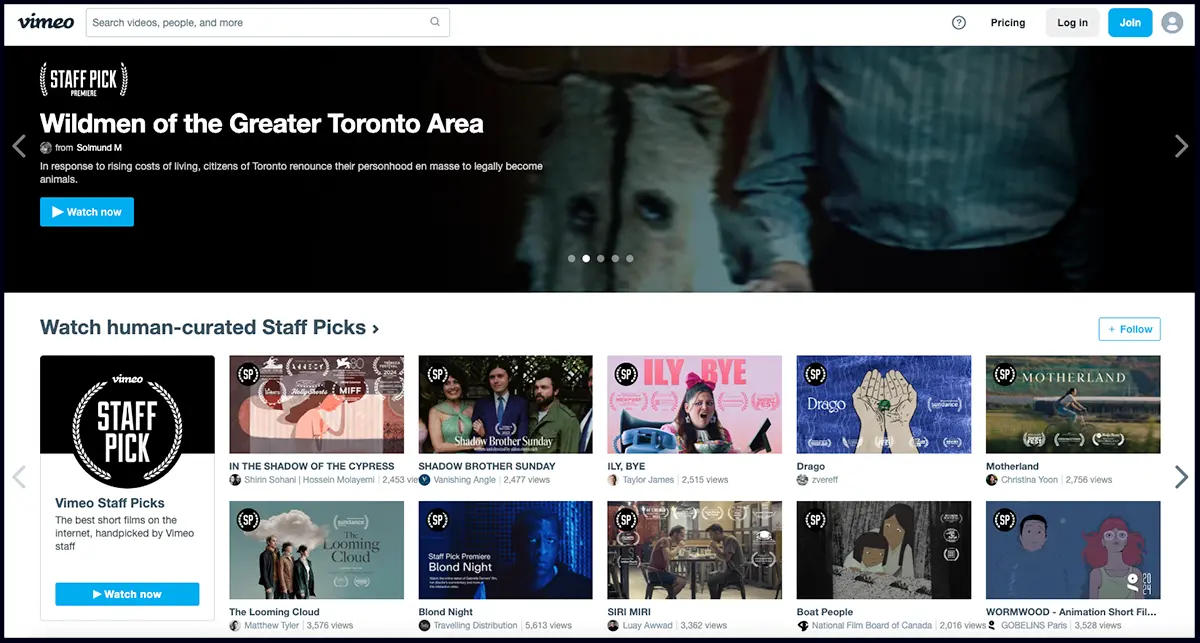Select the fifth carousel dot indicator

pos(630,258)
